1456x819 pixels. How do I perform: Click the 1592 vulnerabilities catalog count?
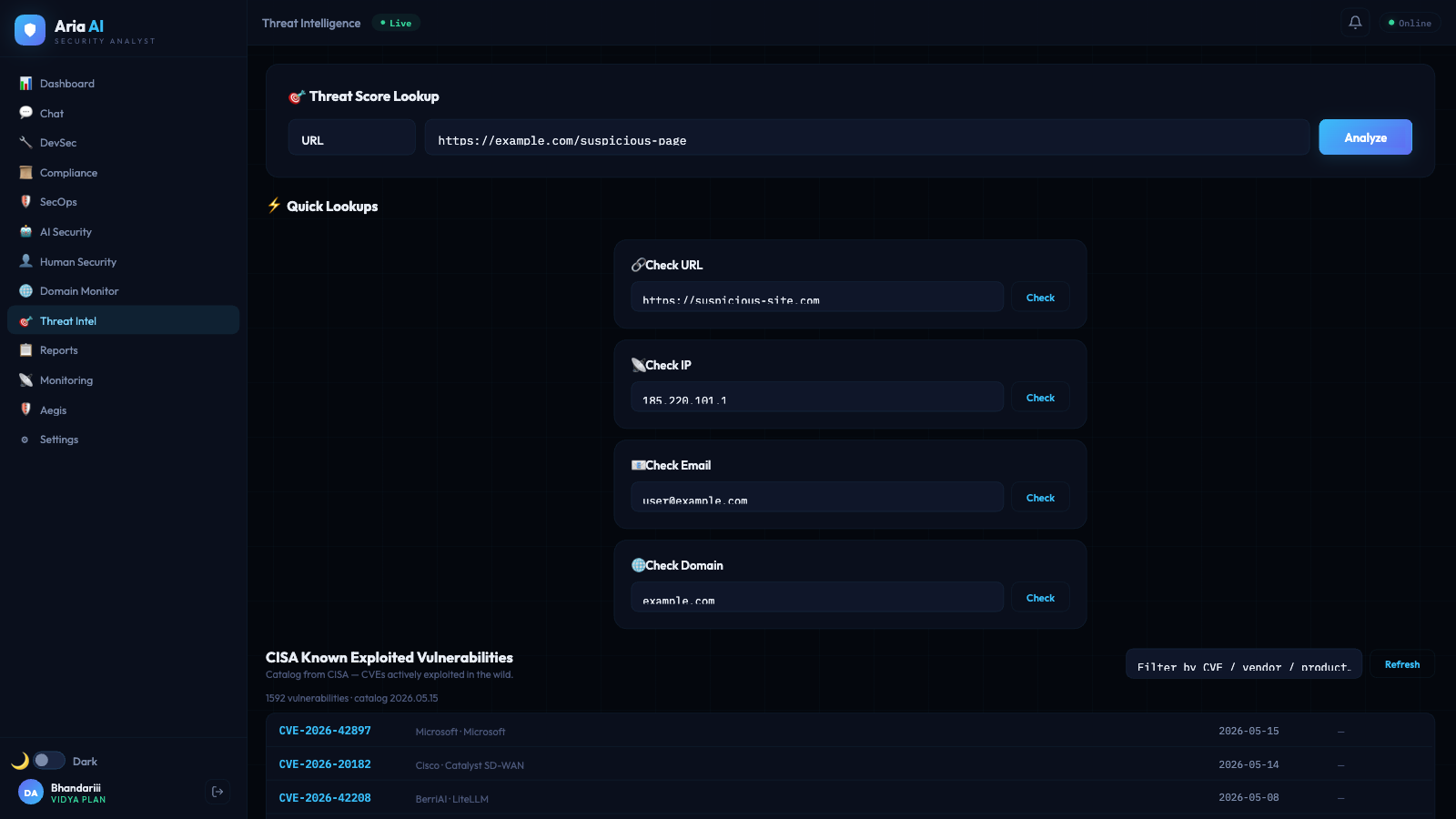pos(352,698)
